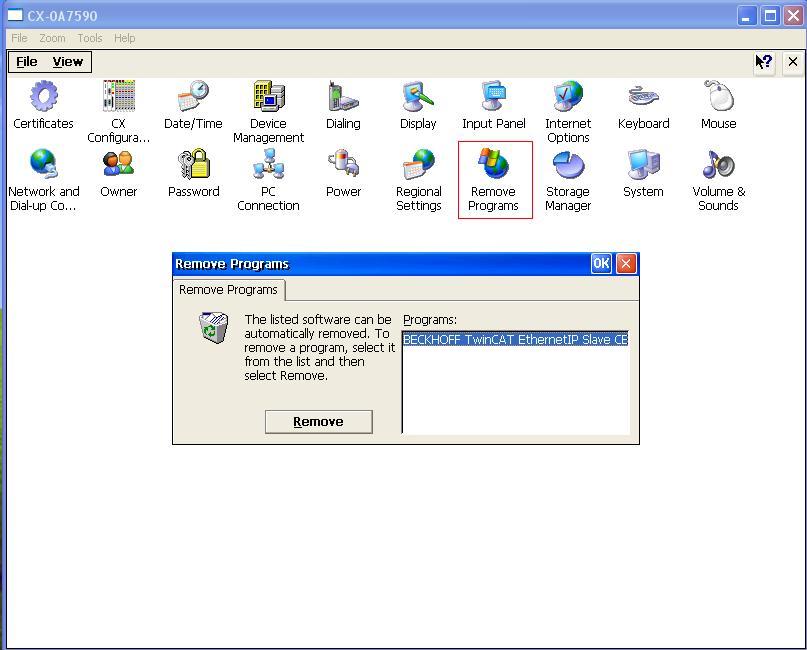Close the Remove Programs dialog
The image size is (807, 650).
pyautogui.click(x=626, y=263)
